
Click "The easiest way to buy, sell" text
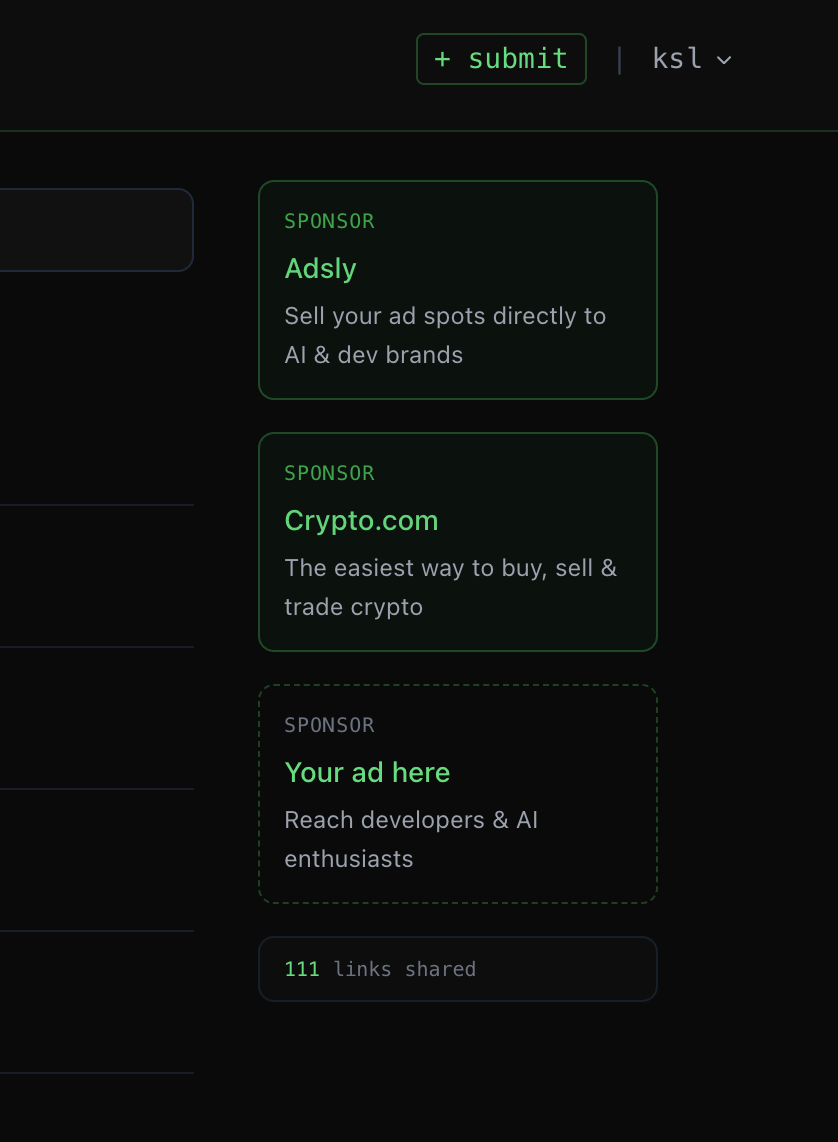pyautogui.click(x=450, y=568)
